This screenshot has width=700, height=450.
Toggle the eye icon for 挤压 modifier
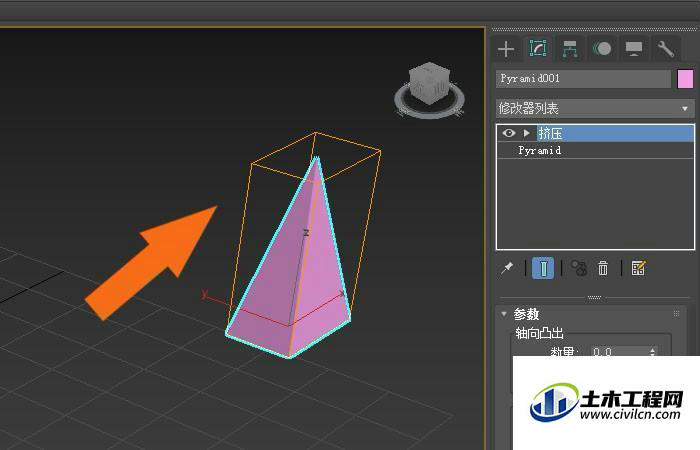[x=508, y=133]
